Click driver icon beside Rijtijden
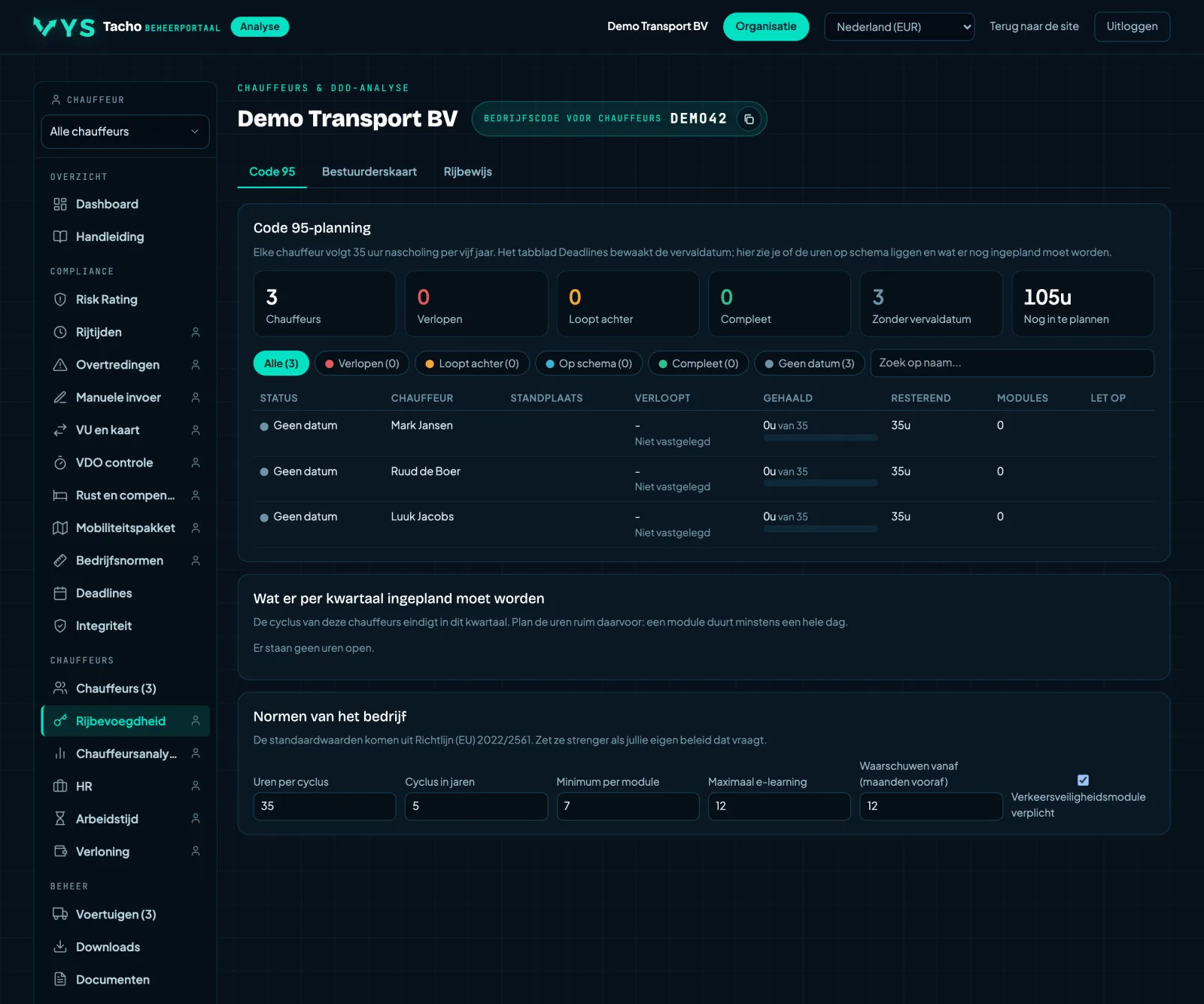The image size is (1204, 1004). (196, 332)
